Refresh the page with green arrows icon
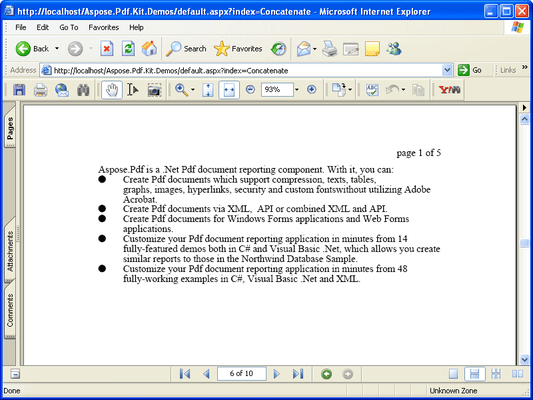 (128, 49)
